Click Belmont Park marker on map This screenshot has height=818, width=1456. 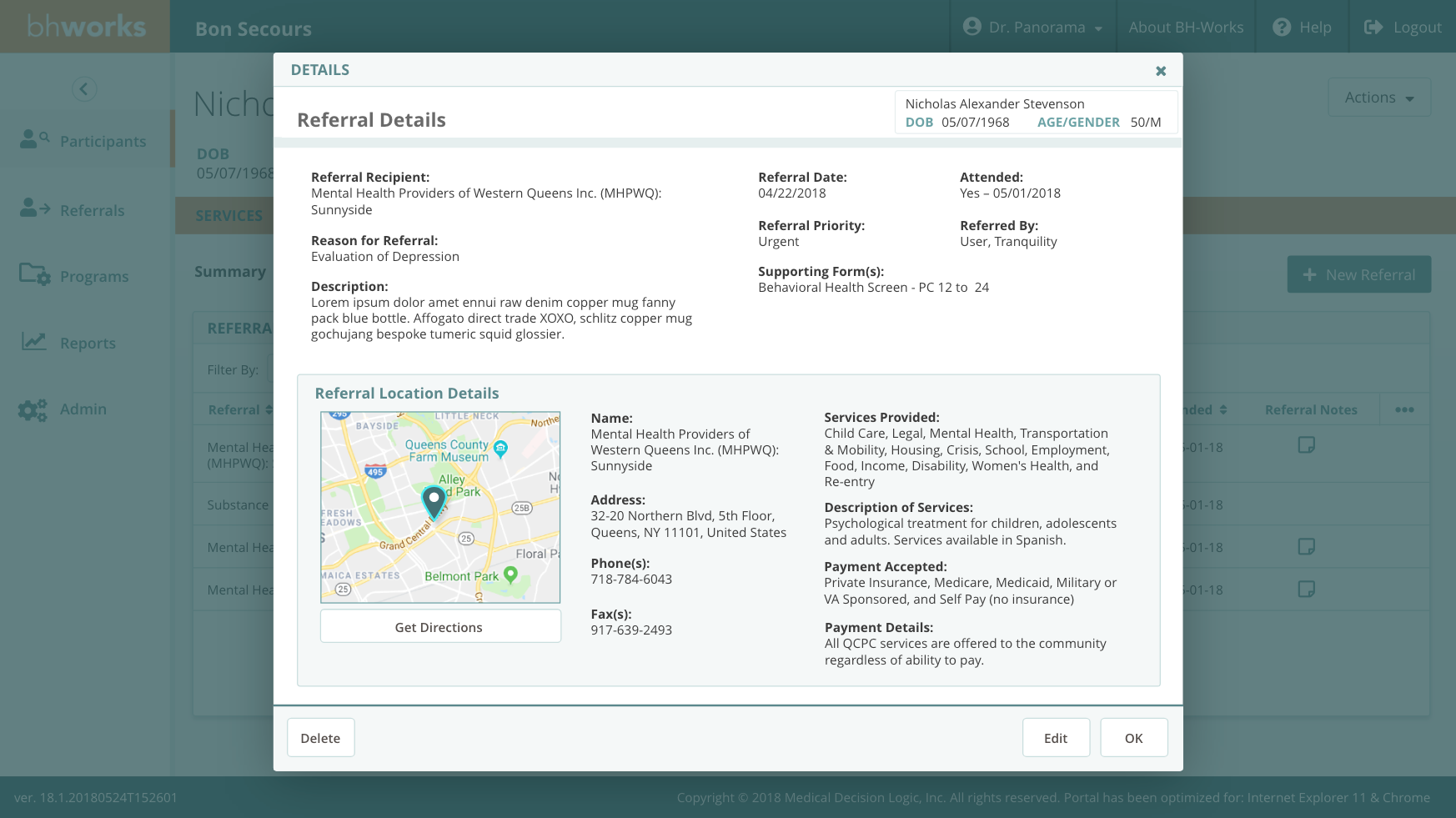[x=511, y=575]
